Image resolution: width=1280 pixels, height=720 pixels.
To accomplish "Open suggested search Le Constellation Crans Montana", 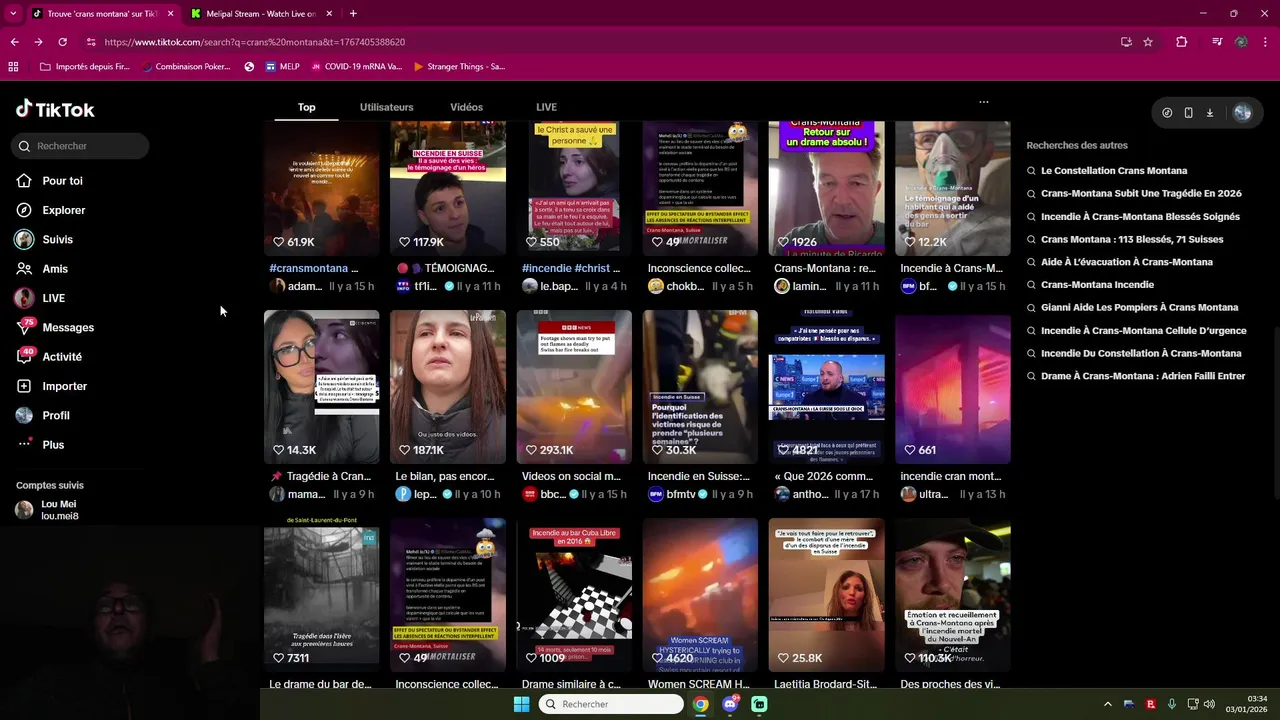I will point(1114,171).
